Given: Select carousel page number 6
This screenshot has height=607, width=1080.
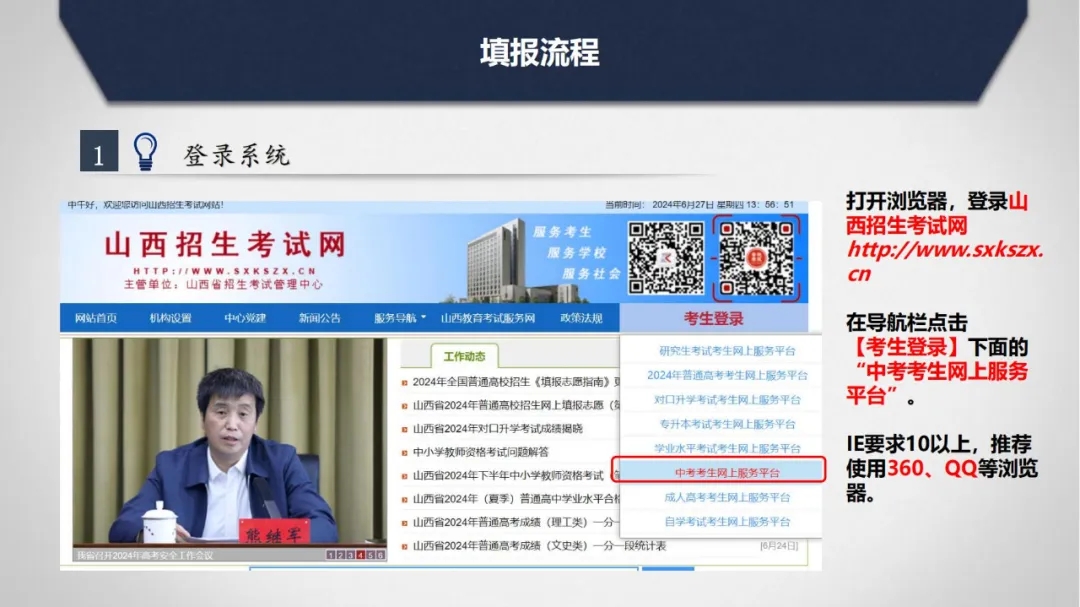Looking at the screenshot, I should tap(380, 555).
